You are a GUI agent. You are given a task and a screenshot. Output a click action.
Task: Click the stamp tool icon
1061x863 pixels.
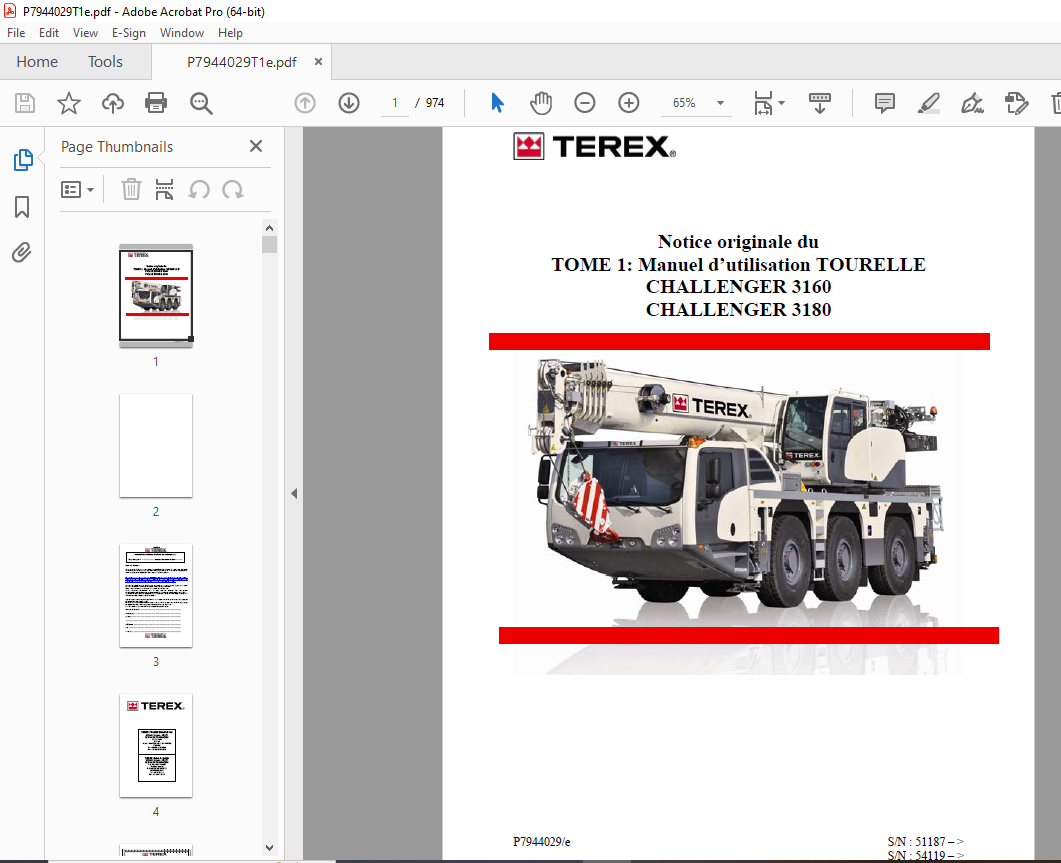(1016, 103)
